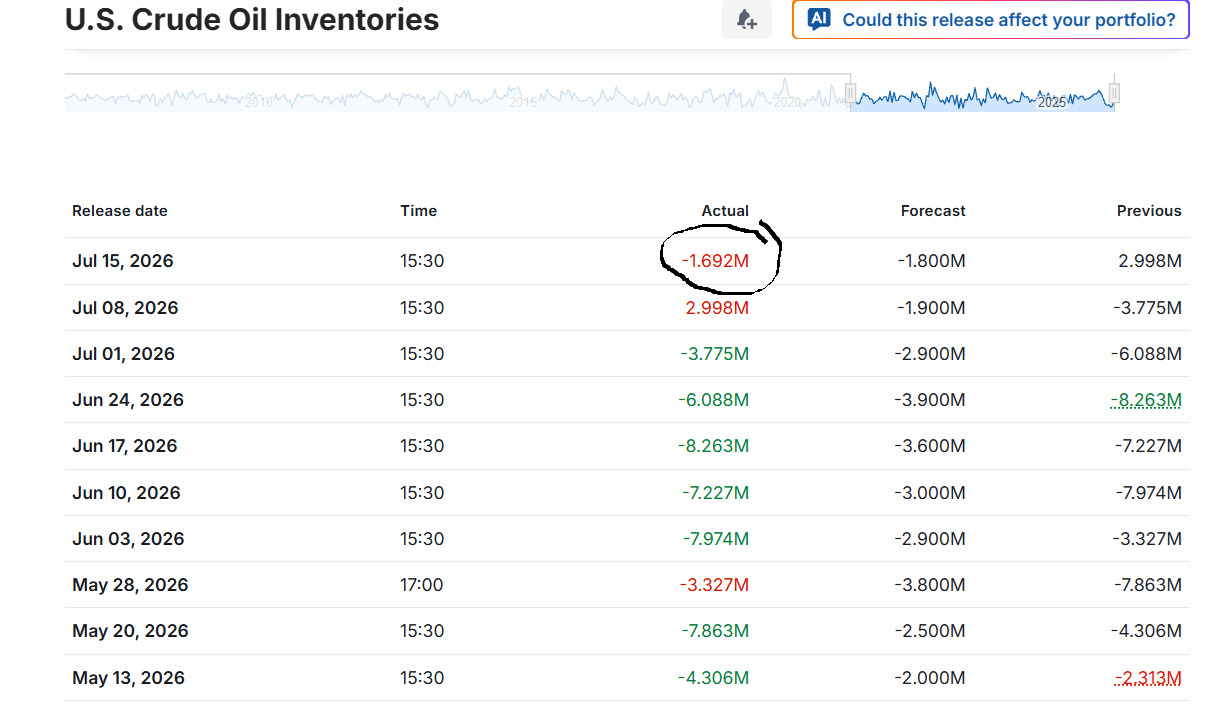Image resolution: width=1223 pixels, height=704 pixels.
Task: Click the actual value -1.692M
Action: point(715,261)
